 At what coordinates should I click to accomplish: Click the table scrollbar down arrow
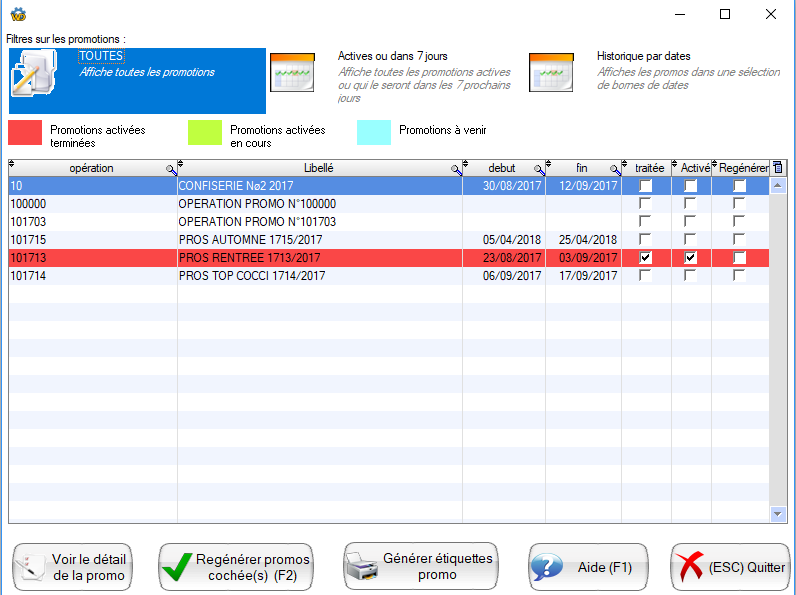(779, 514)
